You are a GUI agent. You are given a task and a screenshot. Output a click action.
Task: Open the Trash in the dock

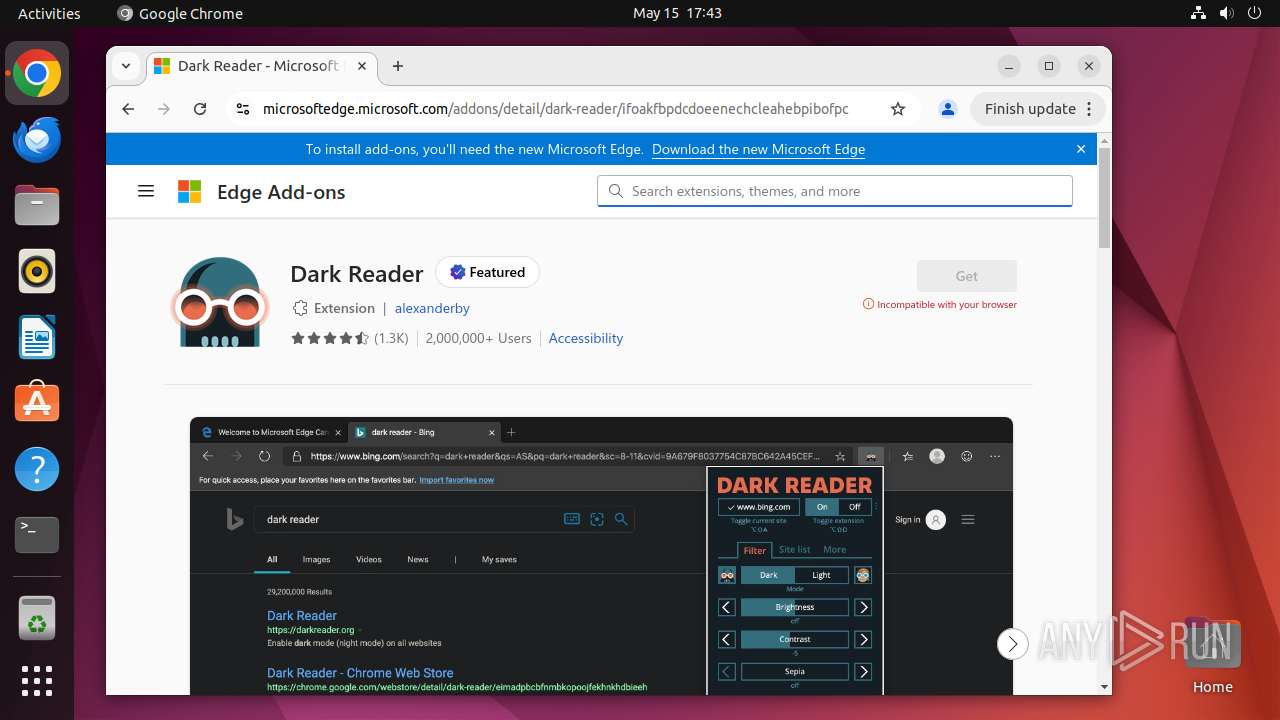click(x=37, y=618)
